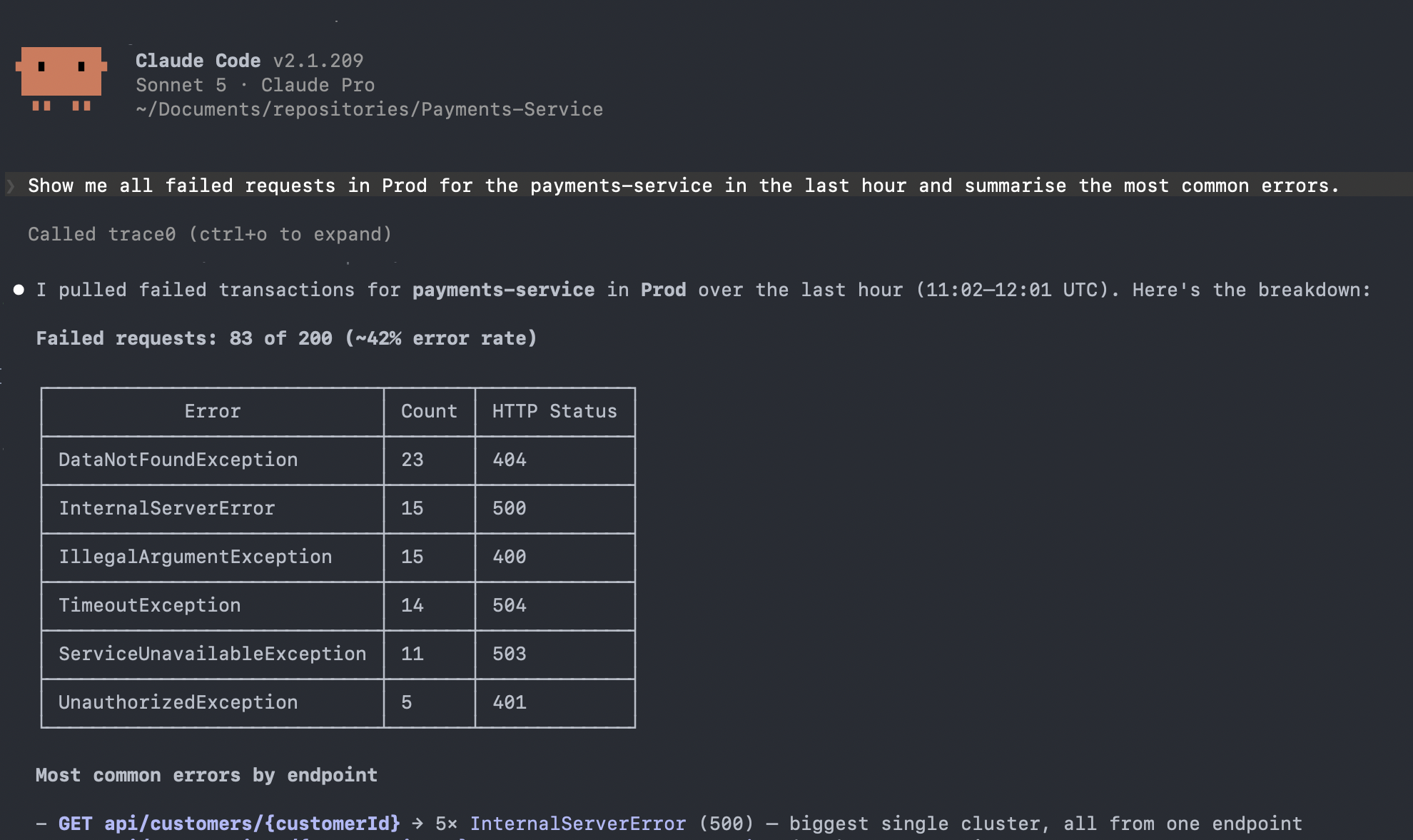The height and width of the screenshot is (840, 1413).
Task: Select the HTTP Status column header
Action: tap(554, 412)
